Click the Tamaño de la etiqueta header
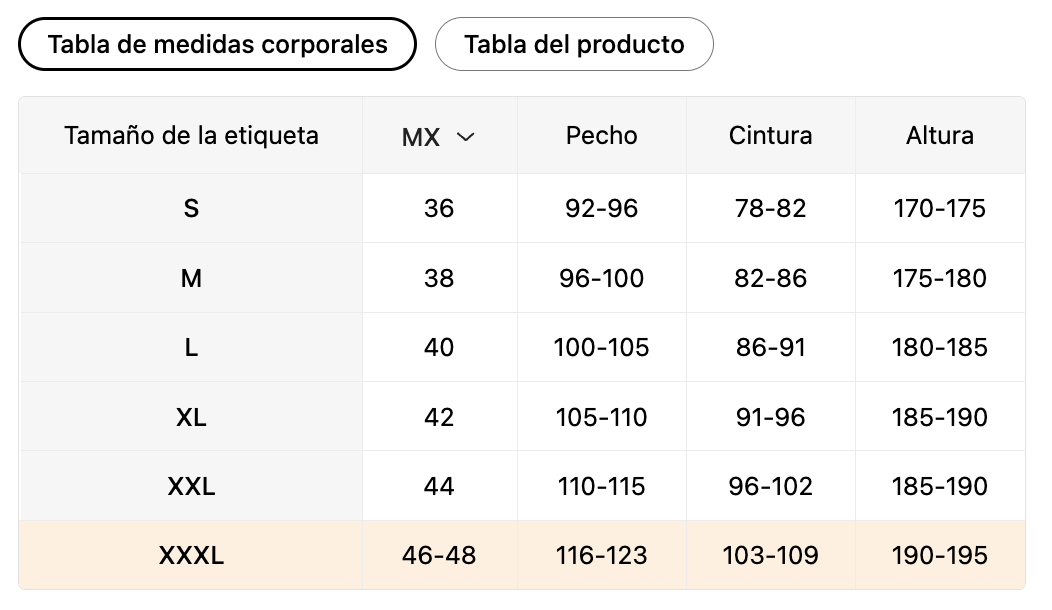This screenshot has height=610, width=1052. (x=191, y=136)
